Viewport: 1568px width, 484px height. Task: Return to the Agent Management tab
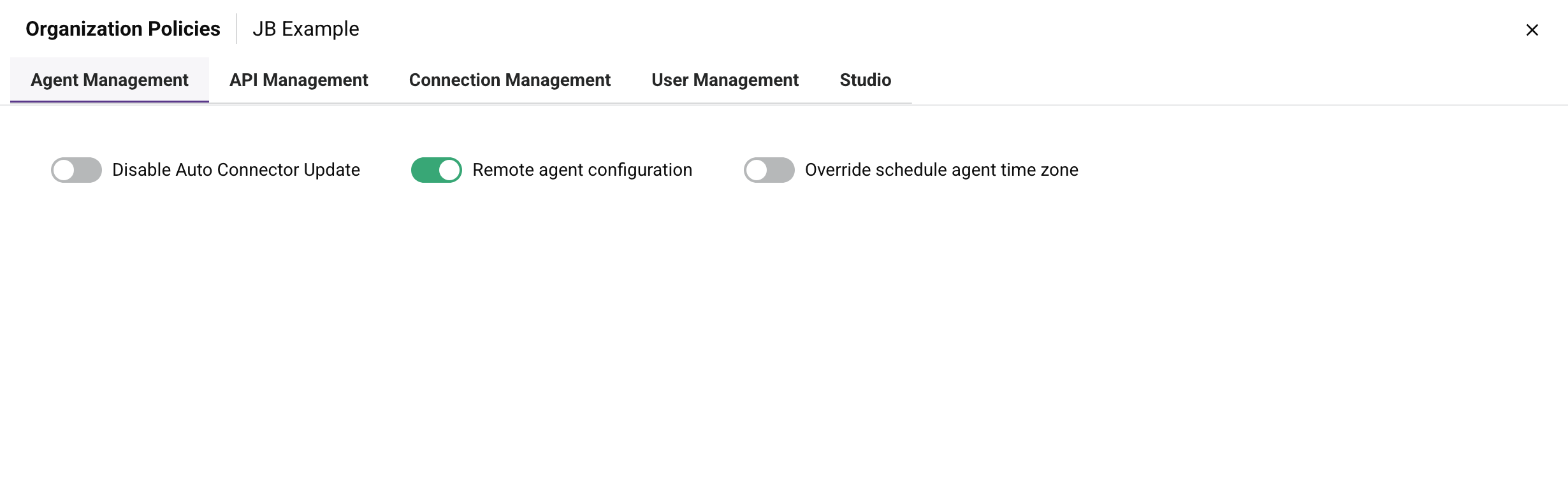point(109,80)
